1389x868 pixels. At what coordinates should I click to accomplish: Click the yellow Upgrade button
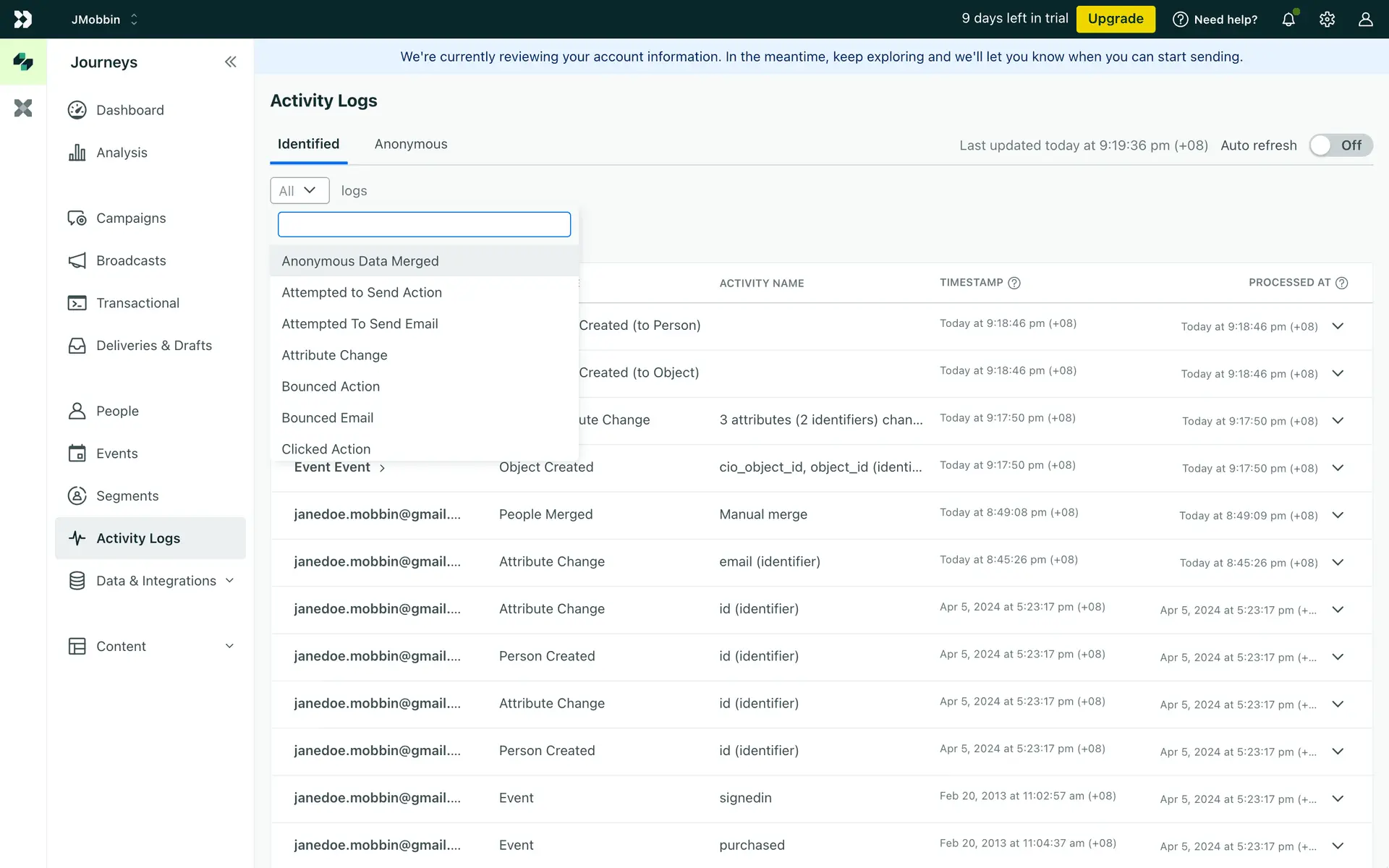1115,19
